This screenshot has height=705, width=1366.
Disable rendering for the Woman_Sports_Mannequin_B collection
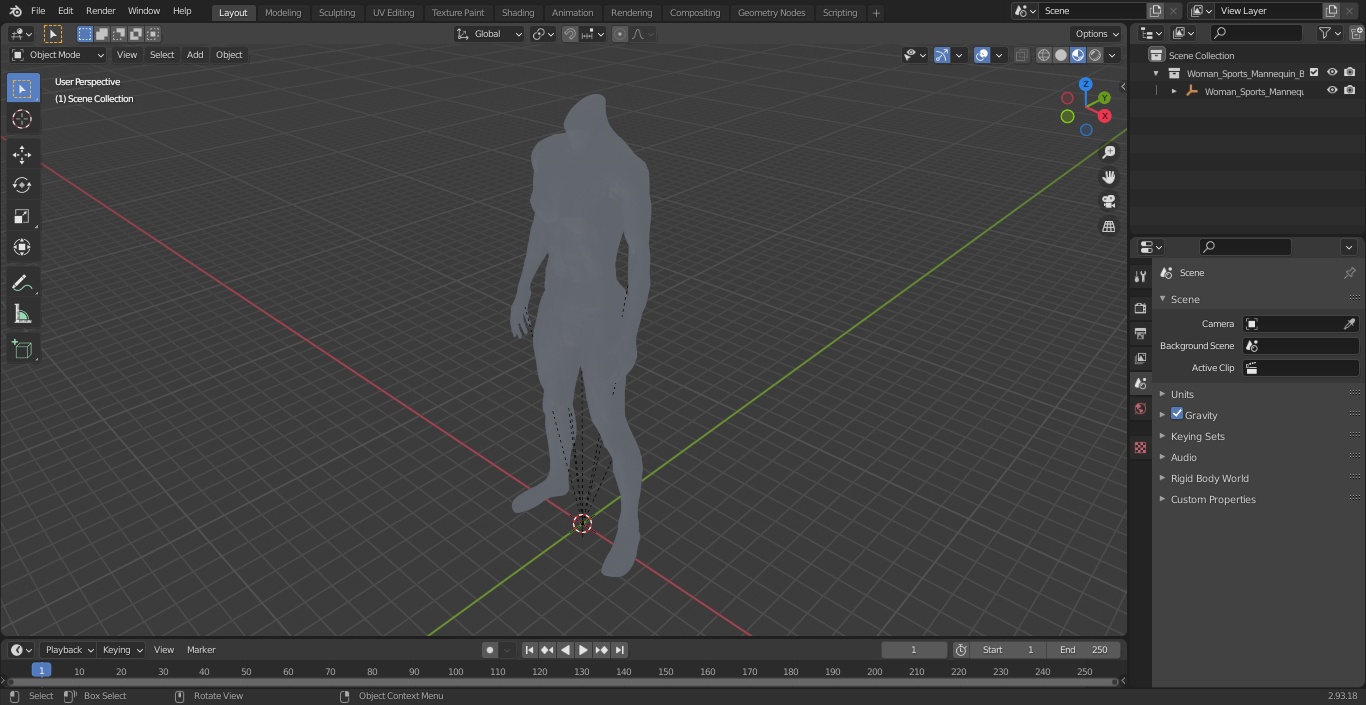pyautogui.click(x=1350, y=72)
